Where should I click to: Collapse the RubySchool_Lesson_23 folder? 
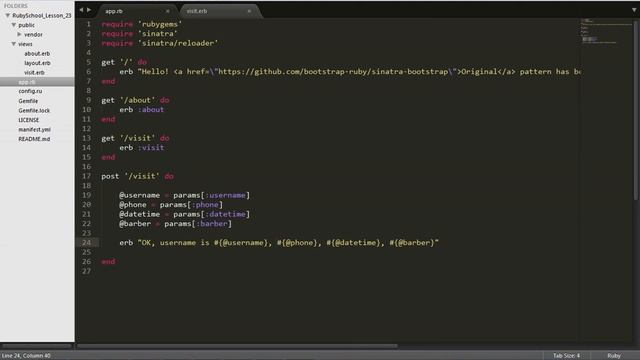pos(7,16)
